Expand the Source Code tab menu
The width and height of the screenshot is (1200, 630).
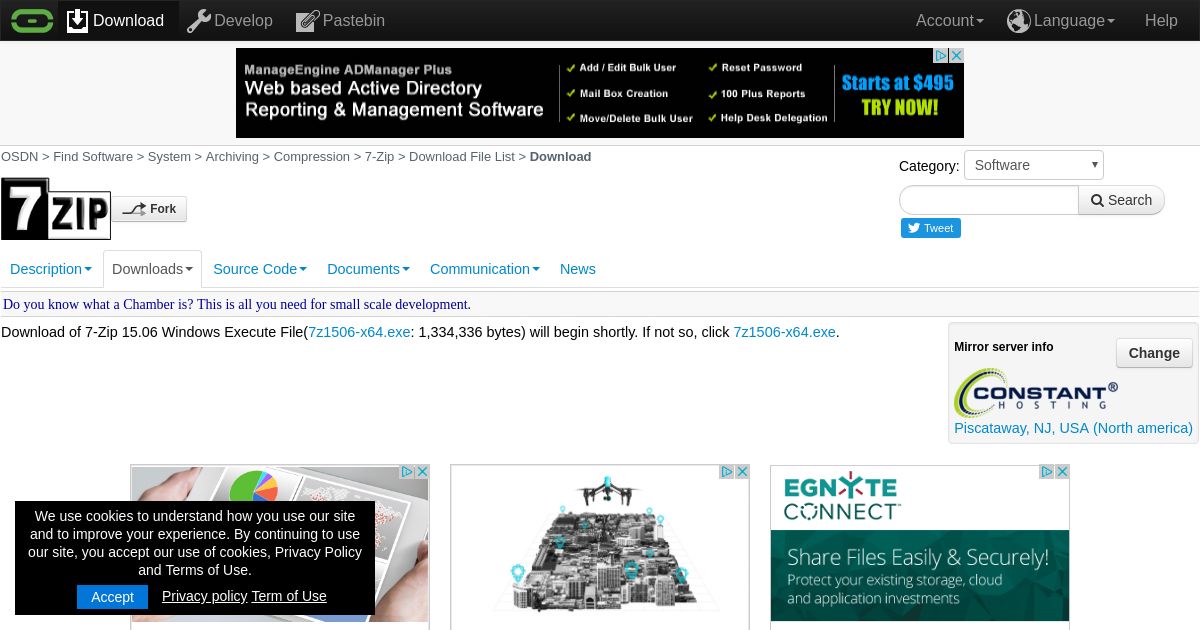(260, 269)
